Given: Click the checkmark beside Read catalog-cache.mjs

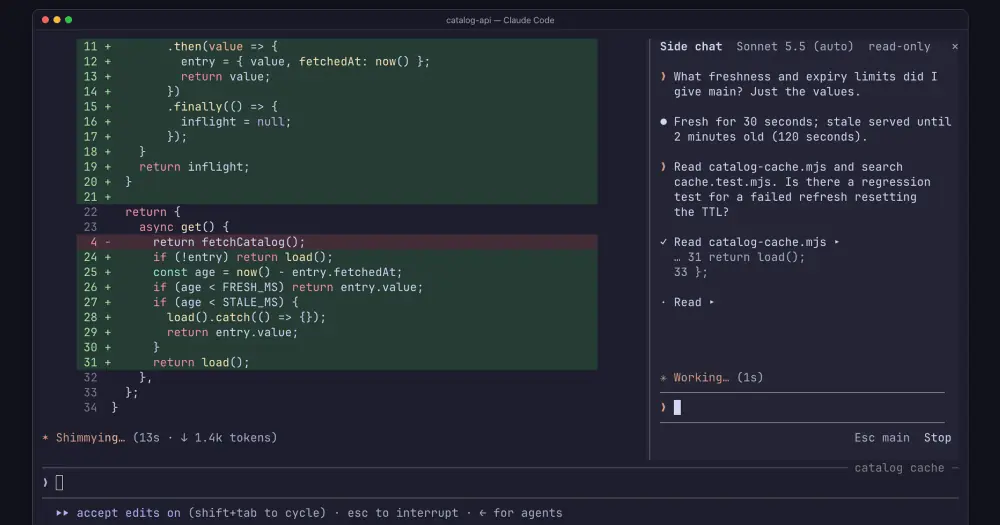Looking at the screenshot, I should (663, 242).
